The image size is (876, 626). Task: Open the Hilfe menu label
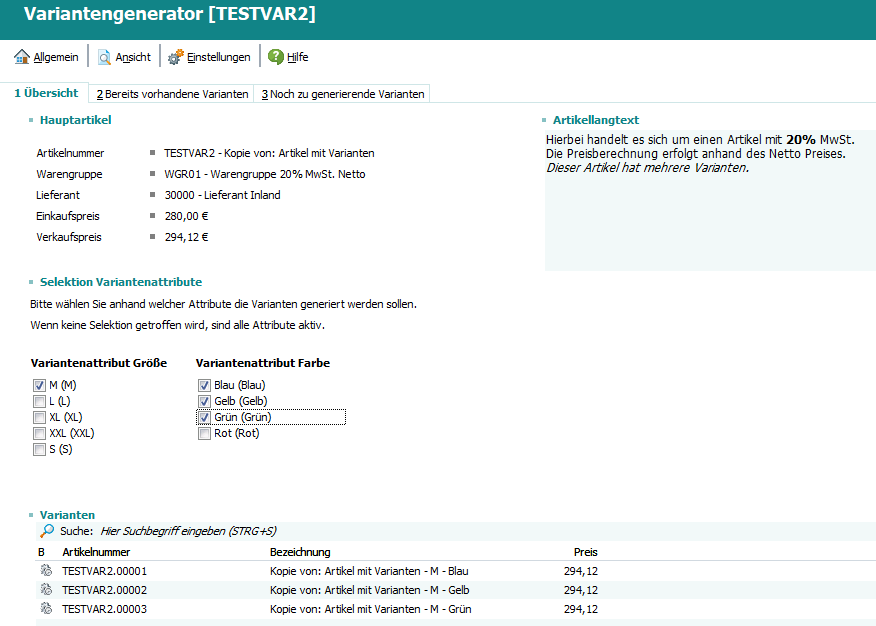[298, 57]
